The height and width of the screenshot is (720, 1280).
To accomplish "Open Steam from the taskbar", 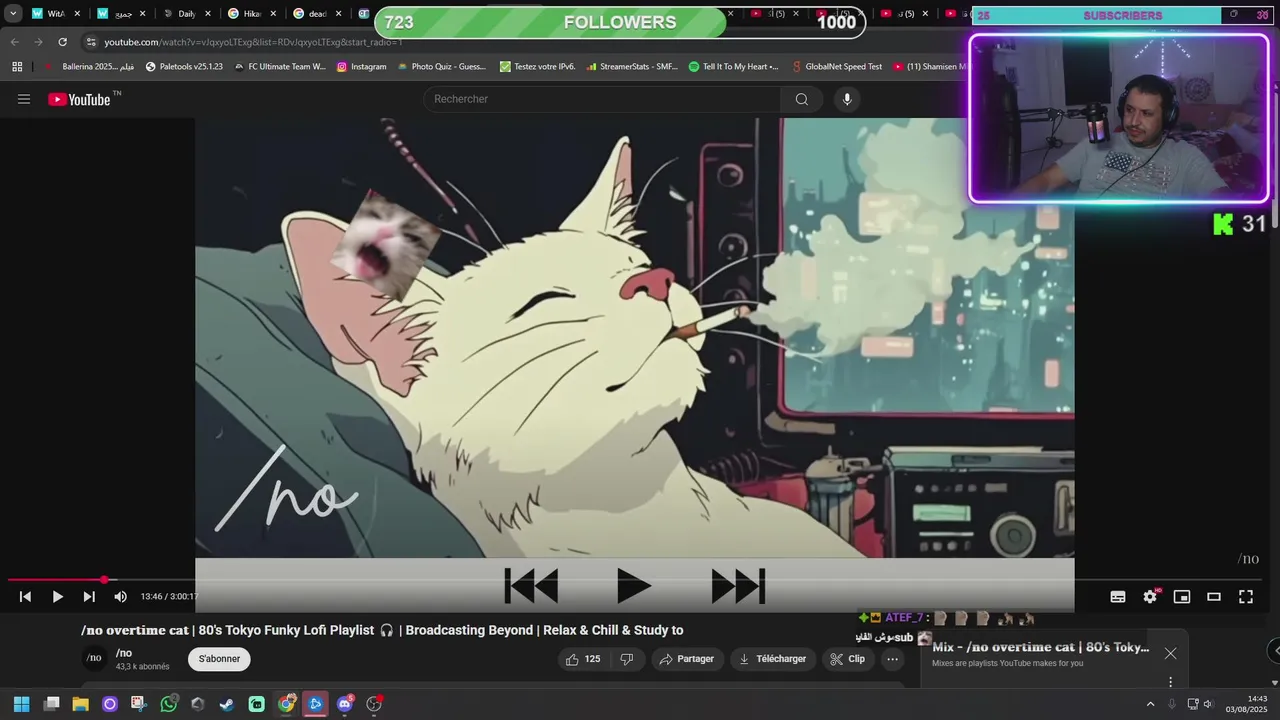I will click(227, 704).
